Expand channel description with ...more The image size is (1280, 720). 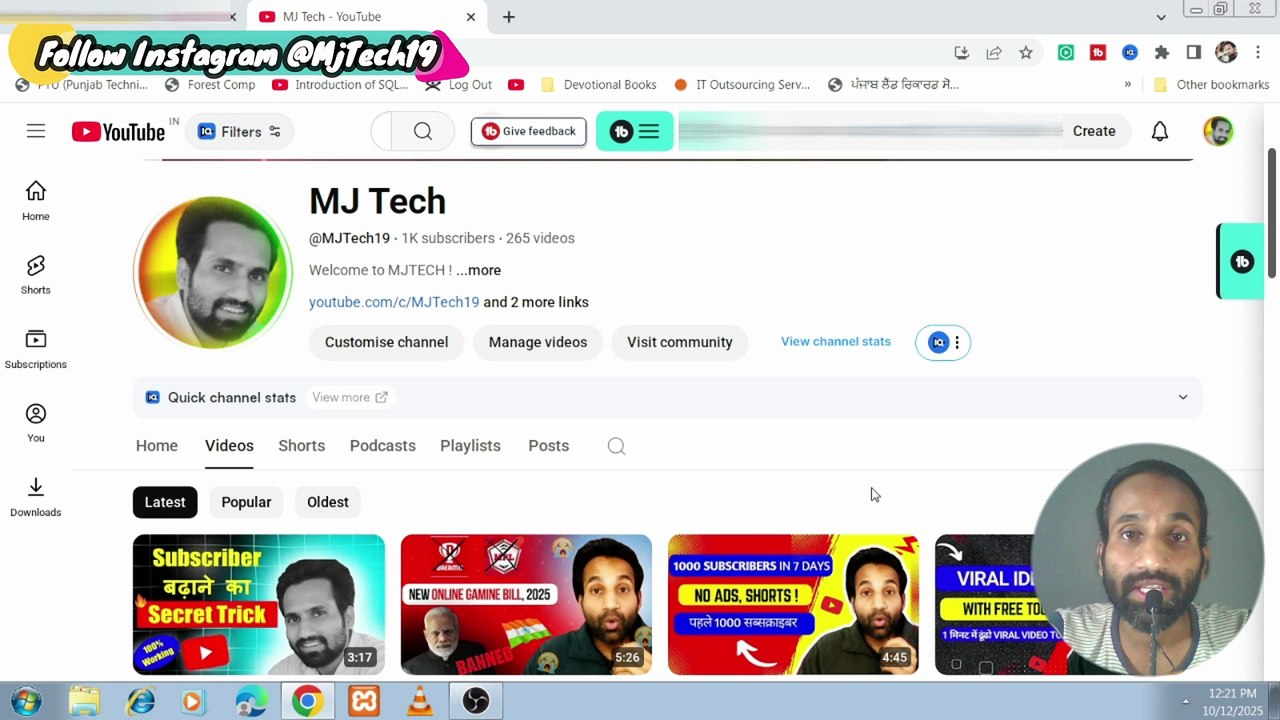[x=479, y=270]
